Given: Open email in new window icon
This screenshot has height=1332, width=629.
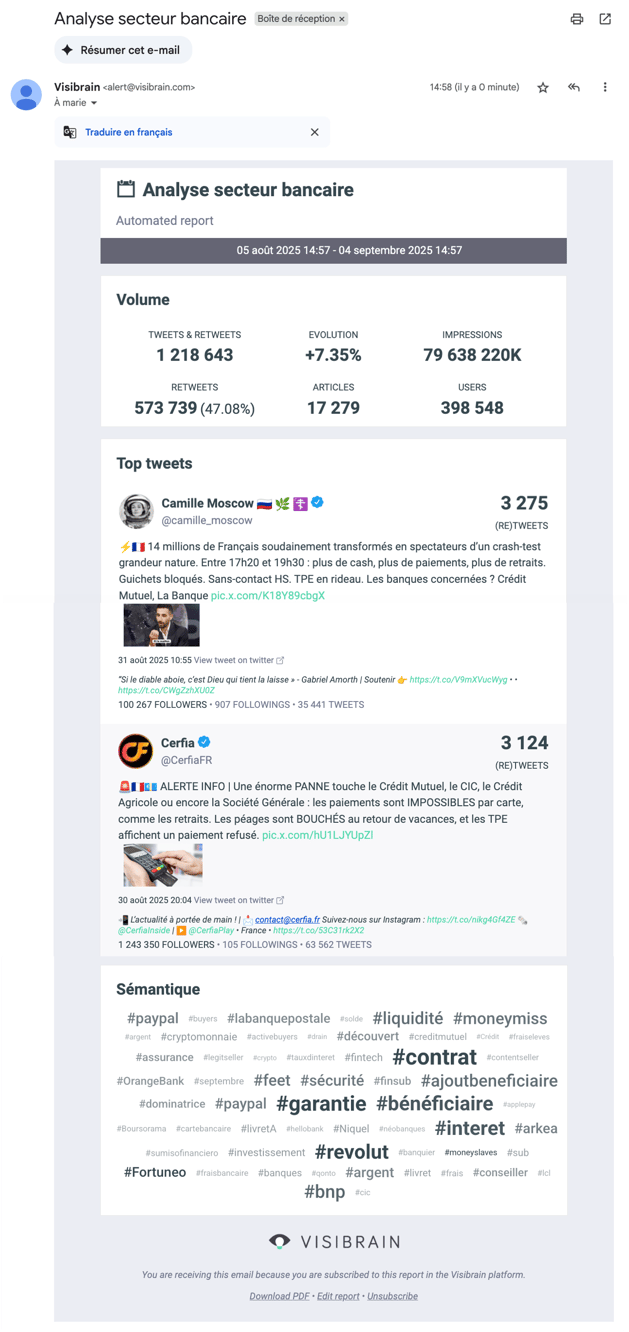Looking at the screenshot, I should point(605,19).
